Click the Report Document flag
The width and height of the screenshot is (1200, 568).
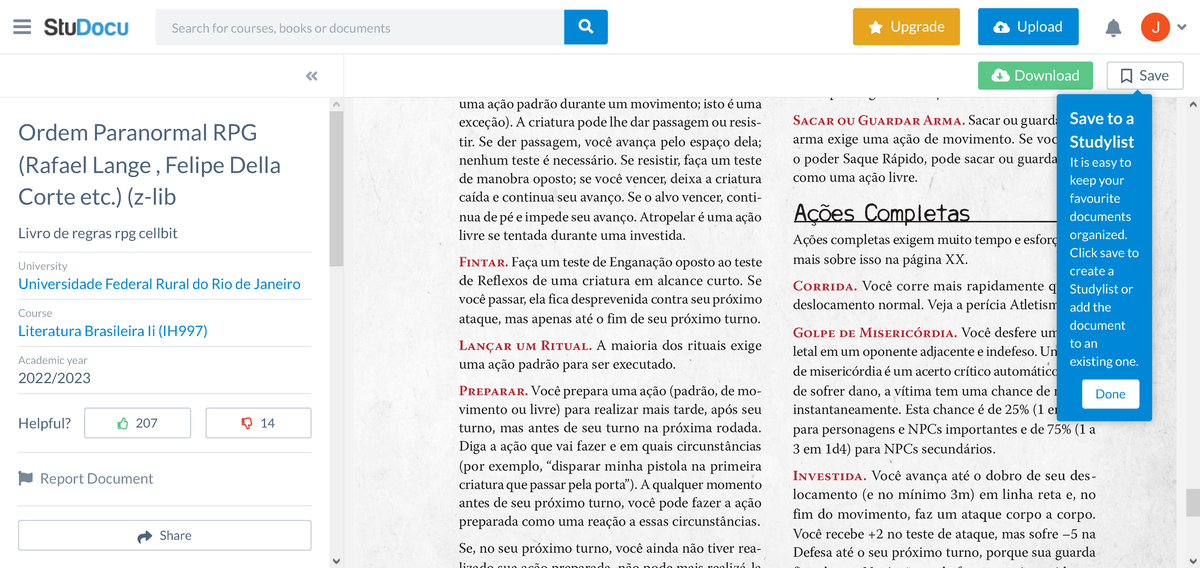[86, 479]
